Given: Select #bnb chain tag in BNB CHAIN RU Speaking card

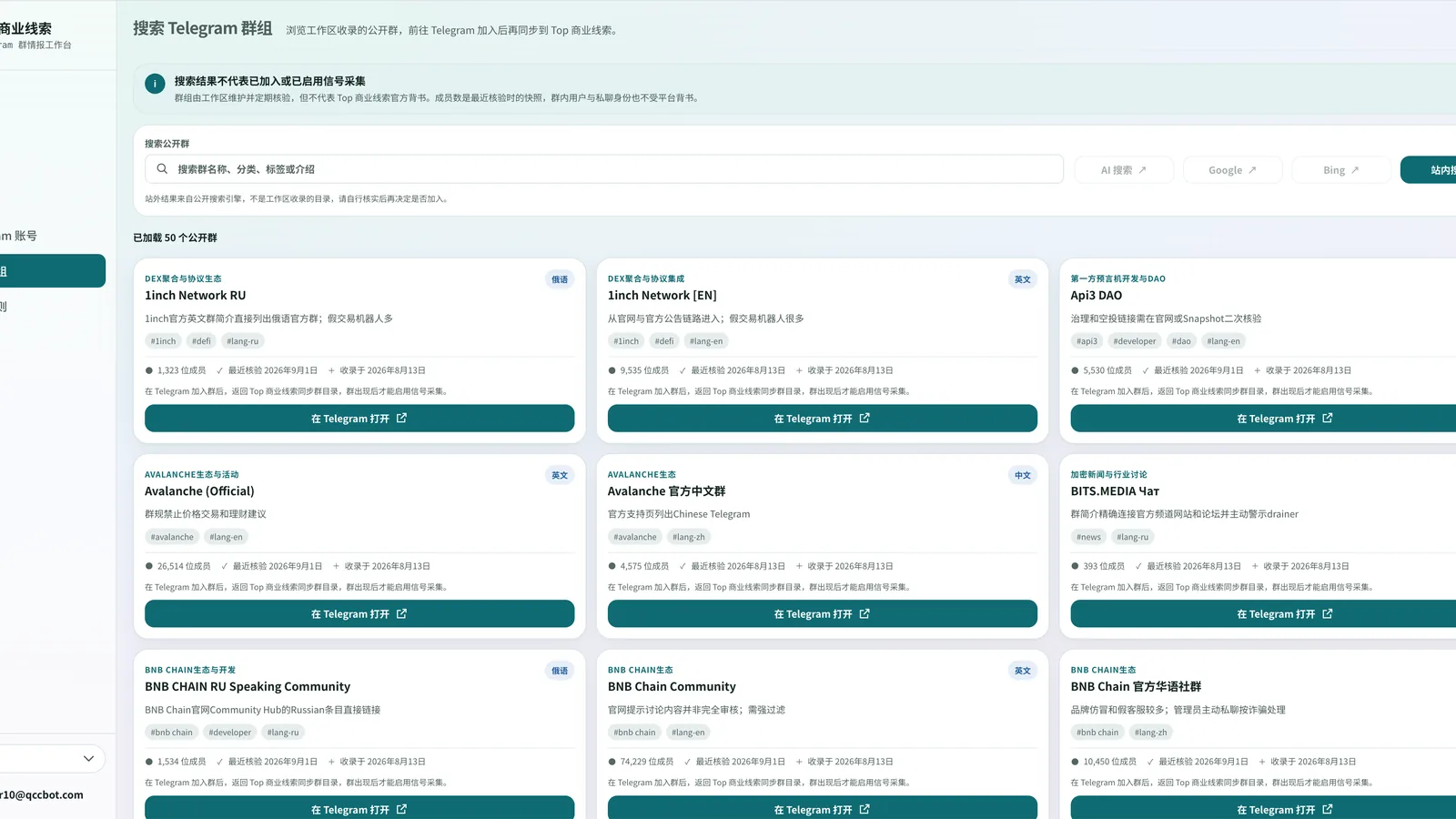Looking at the screenshot, I should coord(172,733).
